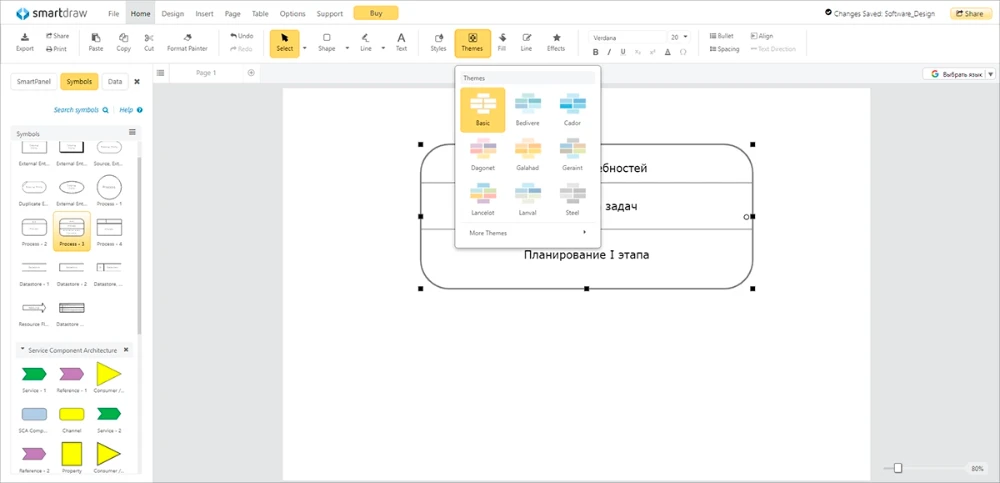This screenshot has width=1000, height=483.
Task: Click the Help link
Action: [x=131, y=110]
